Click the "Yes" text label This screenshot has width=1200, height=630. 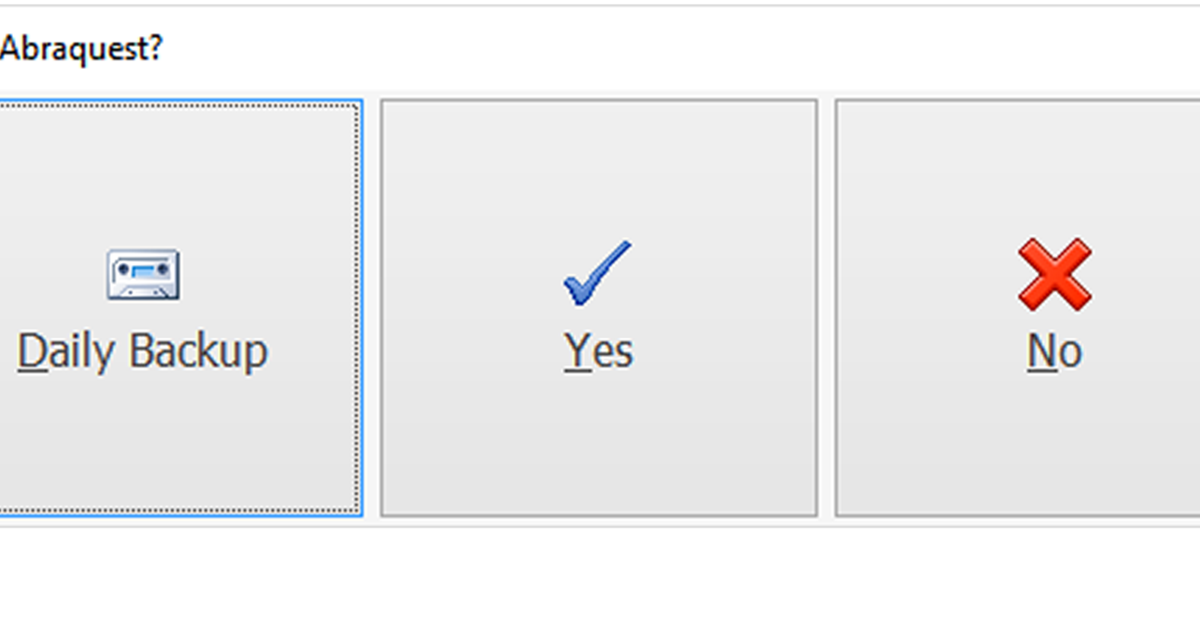click(x=598, y=352)
